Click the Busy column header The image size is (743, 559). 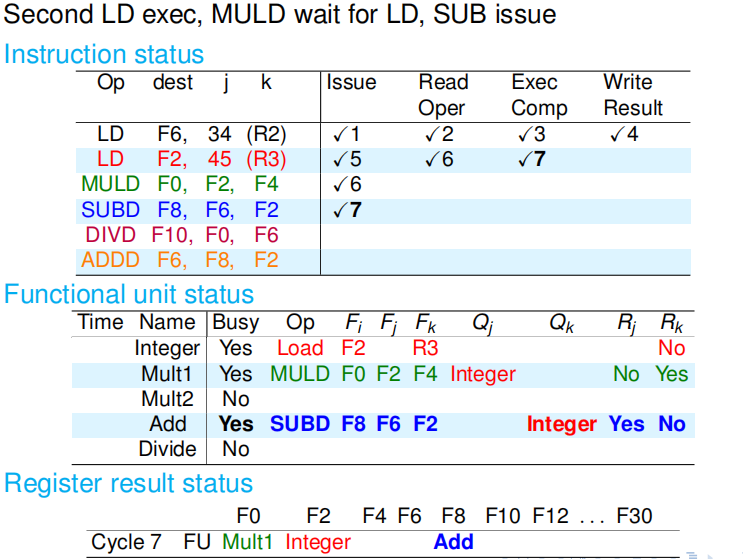tap(236, 322)
